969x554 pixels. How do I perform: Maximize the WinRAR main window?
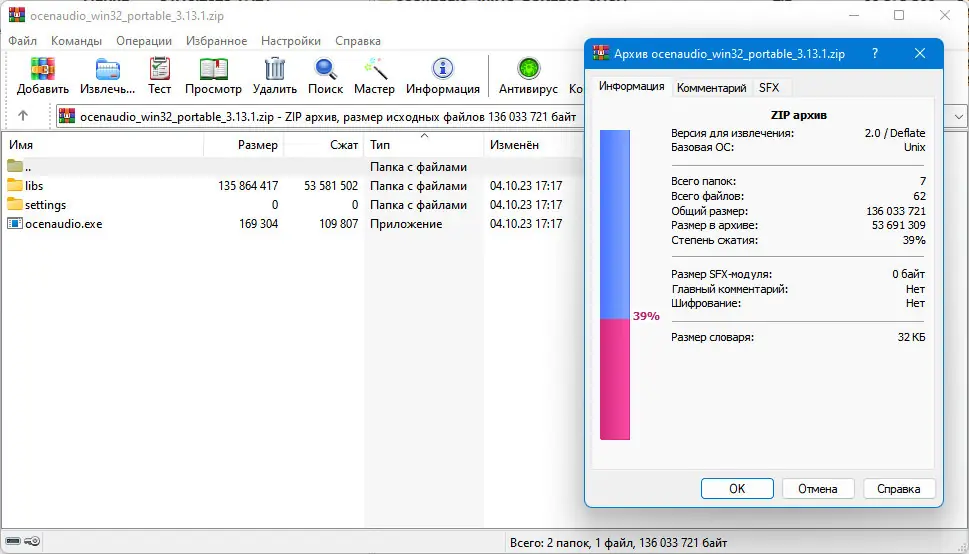[899, 15]
